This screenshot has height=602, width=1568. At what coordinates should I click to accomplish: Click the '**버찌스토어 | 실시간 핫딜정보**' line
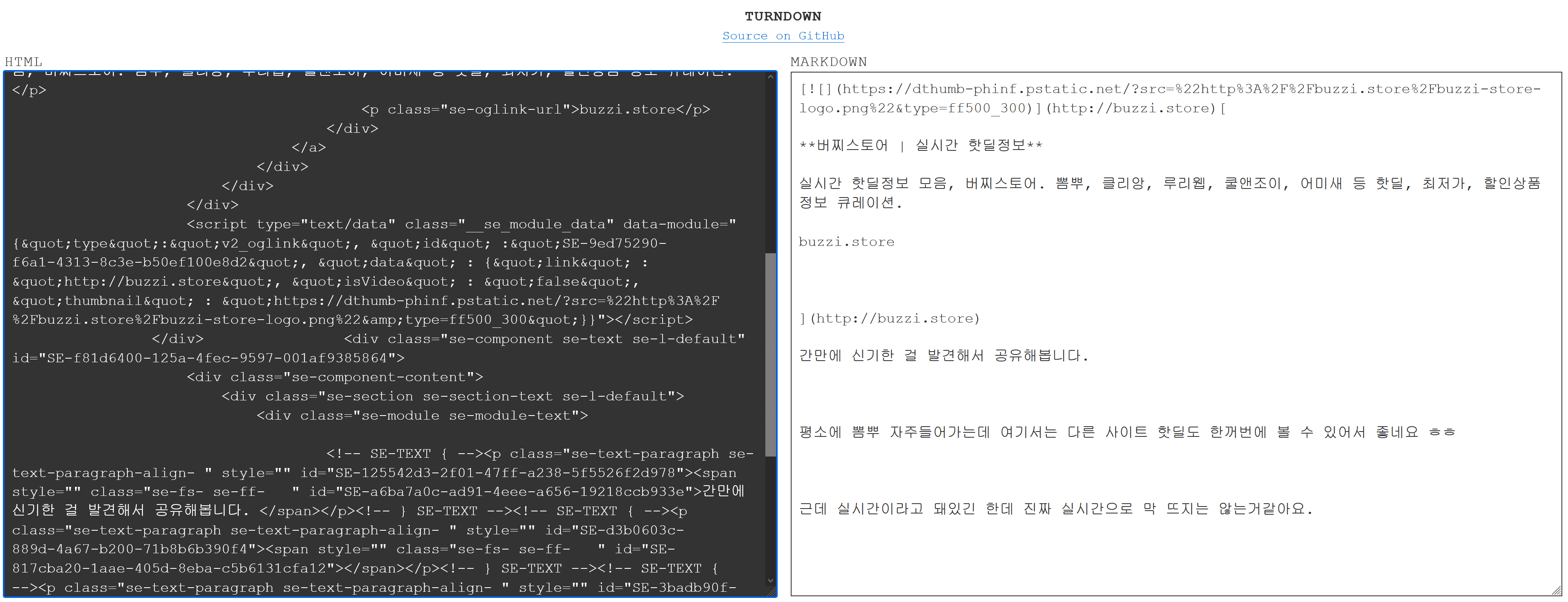(920, 145)
